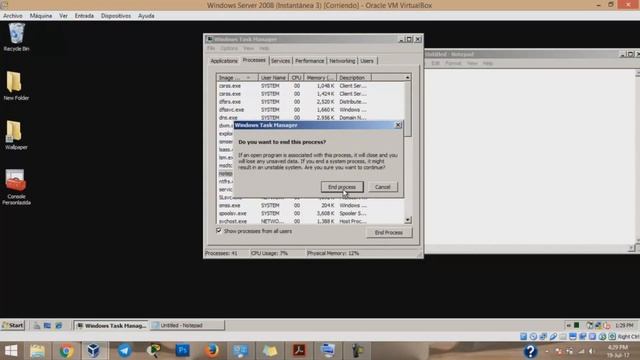640x360 pixels.
Task: Switch to the Applications tab
Action: click(224, 61)
